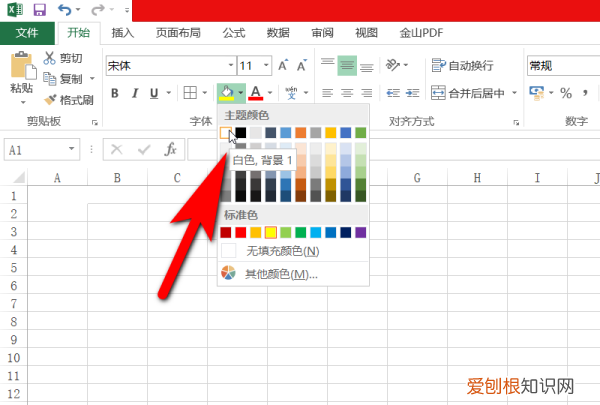This screenshot has width=600, height=405.
Task: Click the Format Painter brush icon
Action: point(50,100)
